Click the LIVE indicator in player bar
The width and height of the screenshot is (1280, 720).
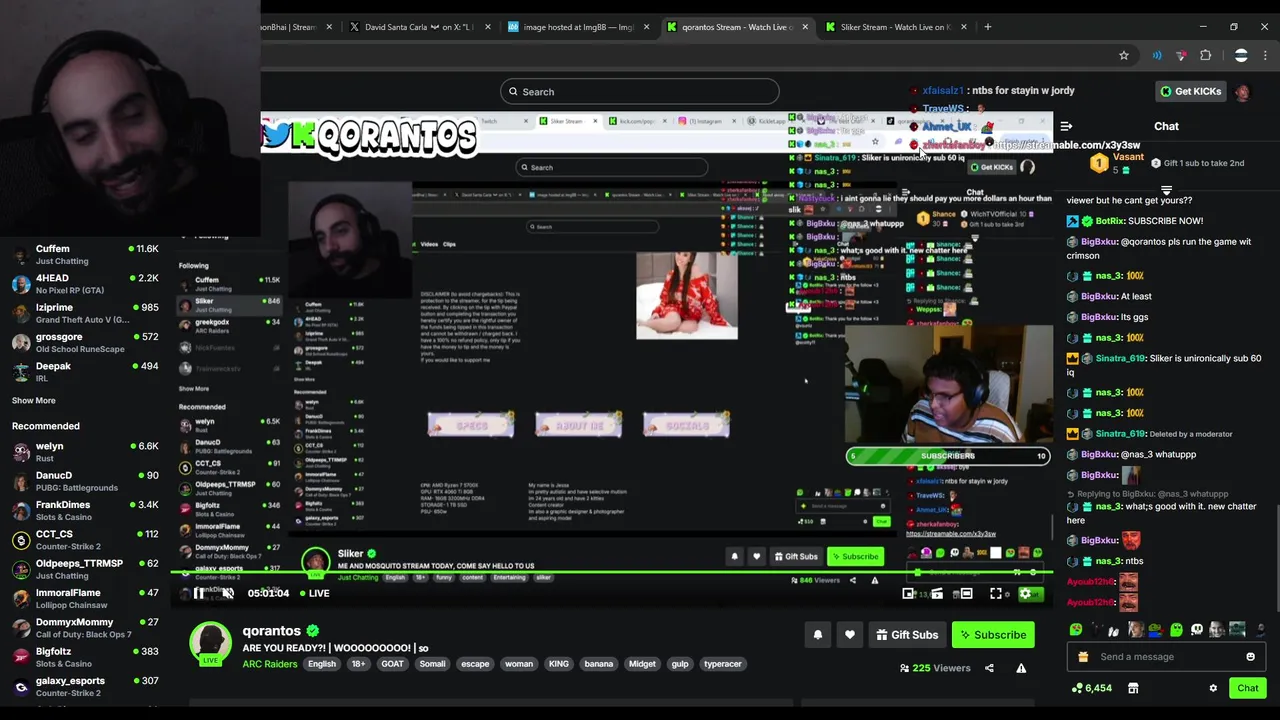pos(315,594)
